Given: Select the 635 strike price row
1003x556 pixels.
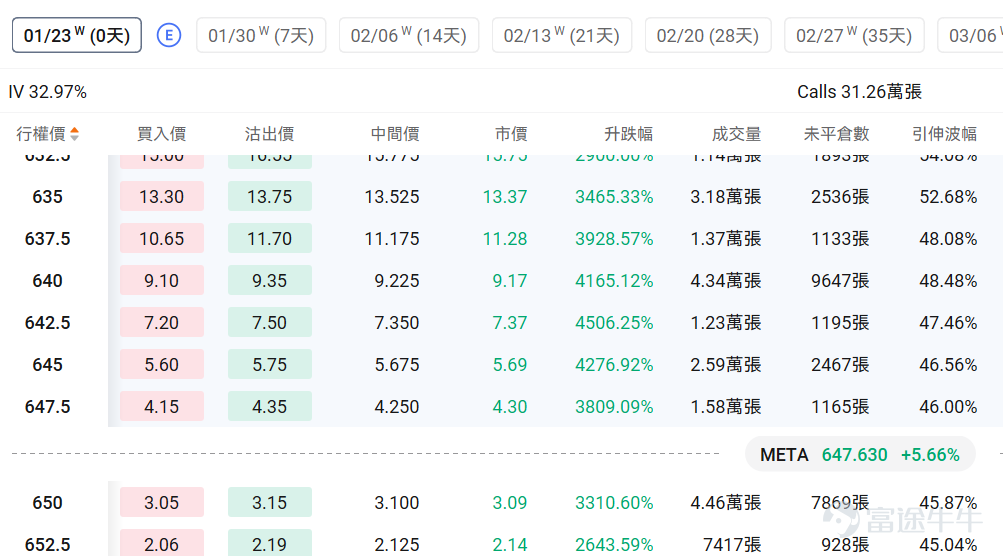Looking at the screenshot, I should [502, 196].
